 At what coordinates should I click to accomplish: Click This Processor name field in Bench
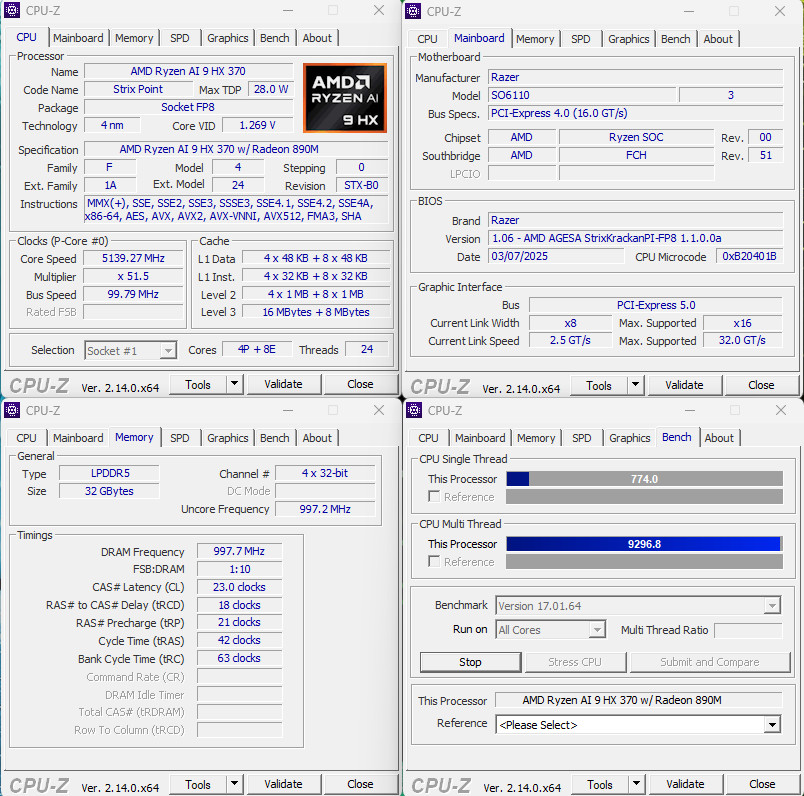click(638, 700)
